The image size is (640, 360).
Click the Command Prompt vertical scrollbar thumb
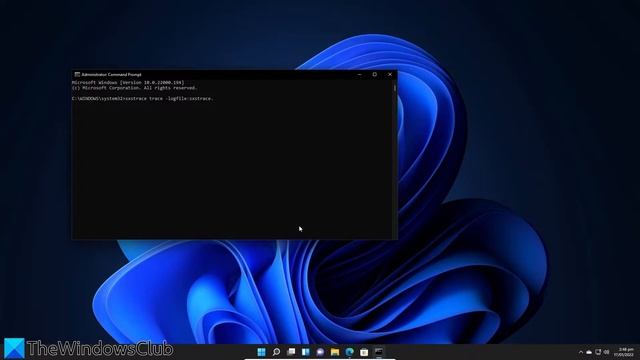click(x=395, y=88)
